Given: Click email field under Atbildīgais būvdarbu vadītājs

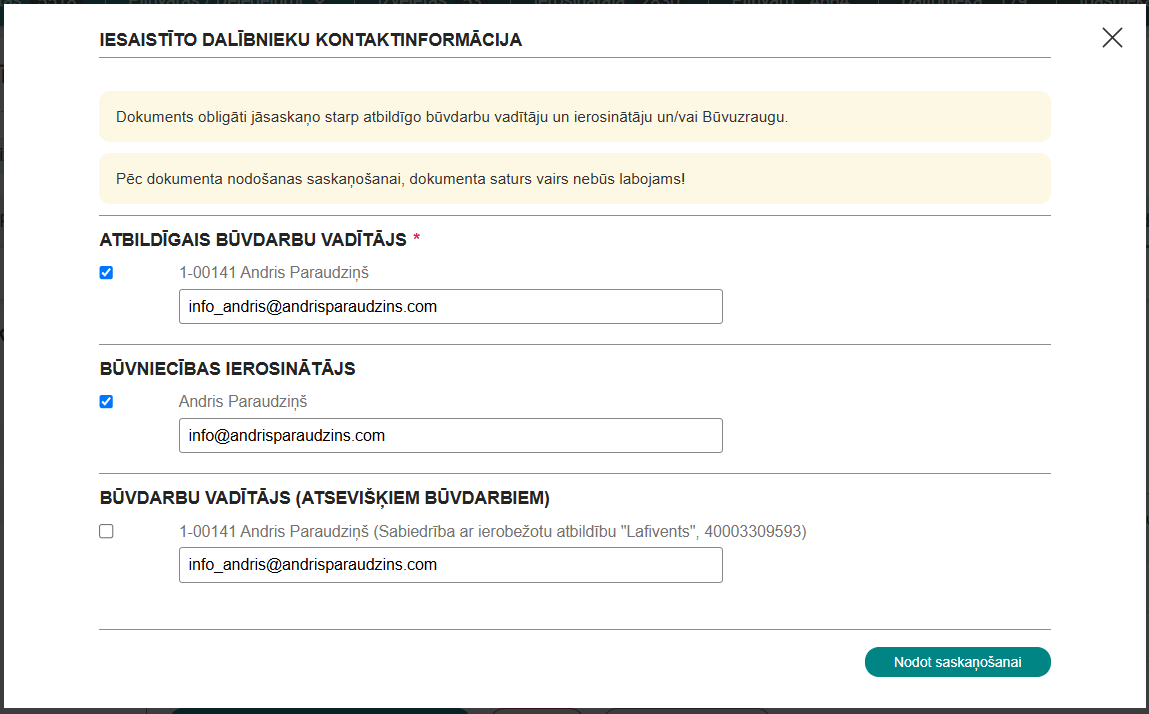Looking at the screenshot, I should 450,307.
